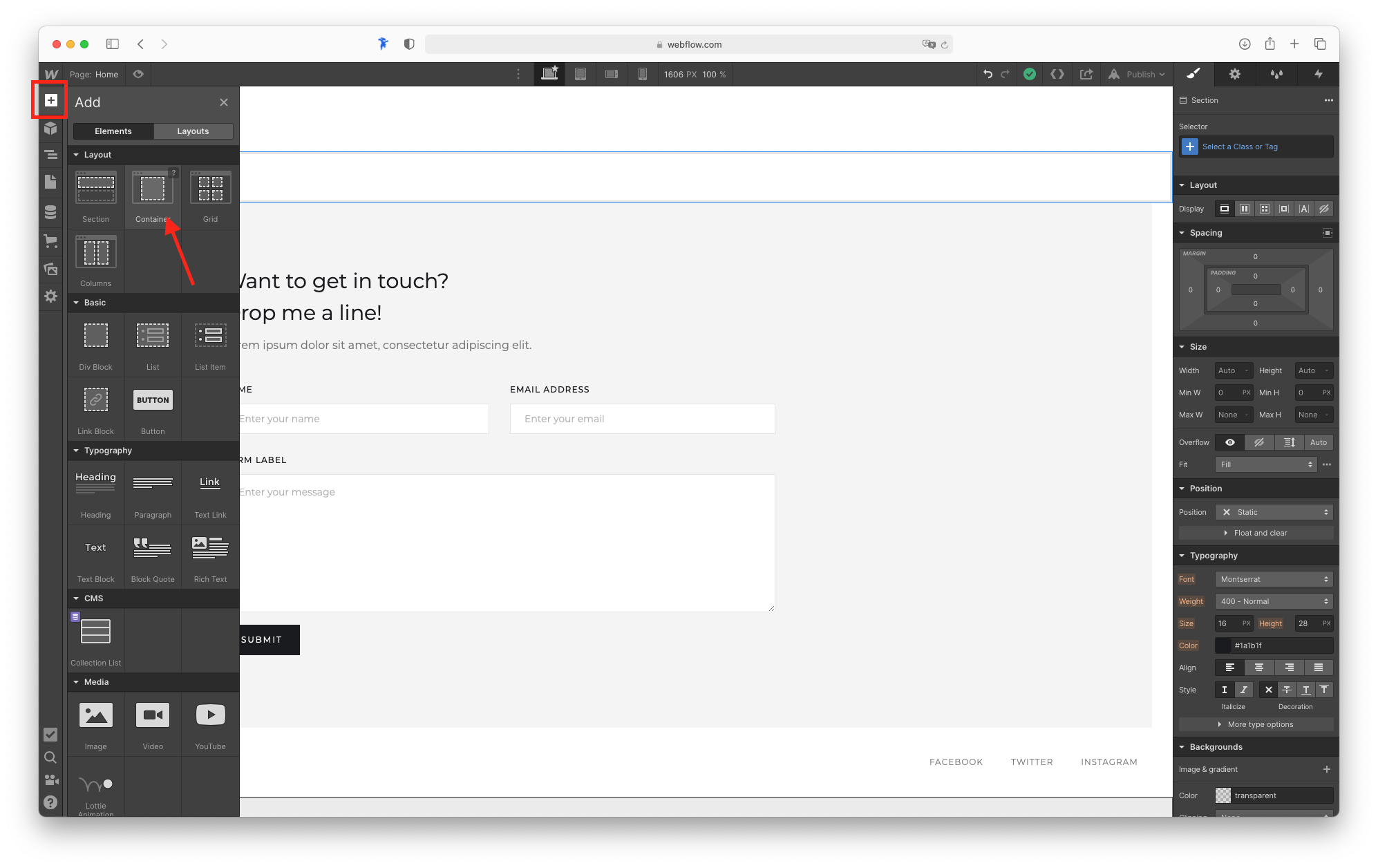Undo the last action
Viewport: 1378px width, 868px height.
pyautogui.click(x=988, y=74)
